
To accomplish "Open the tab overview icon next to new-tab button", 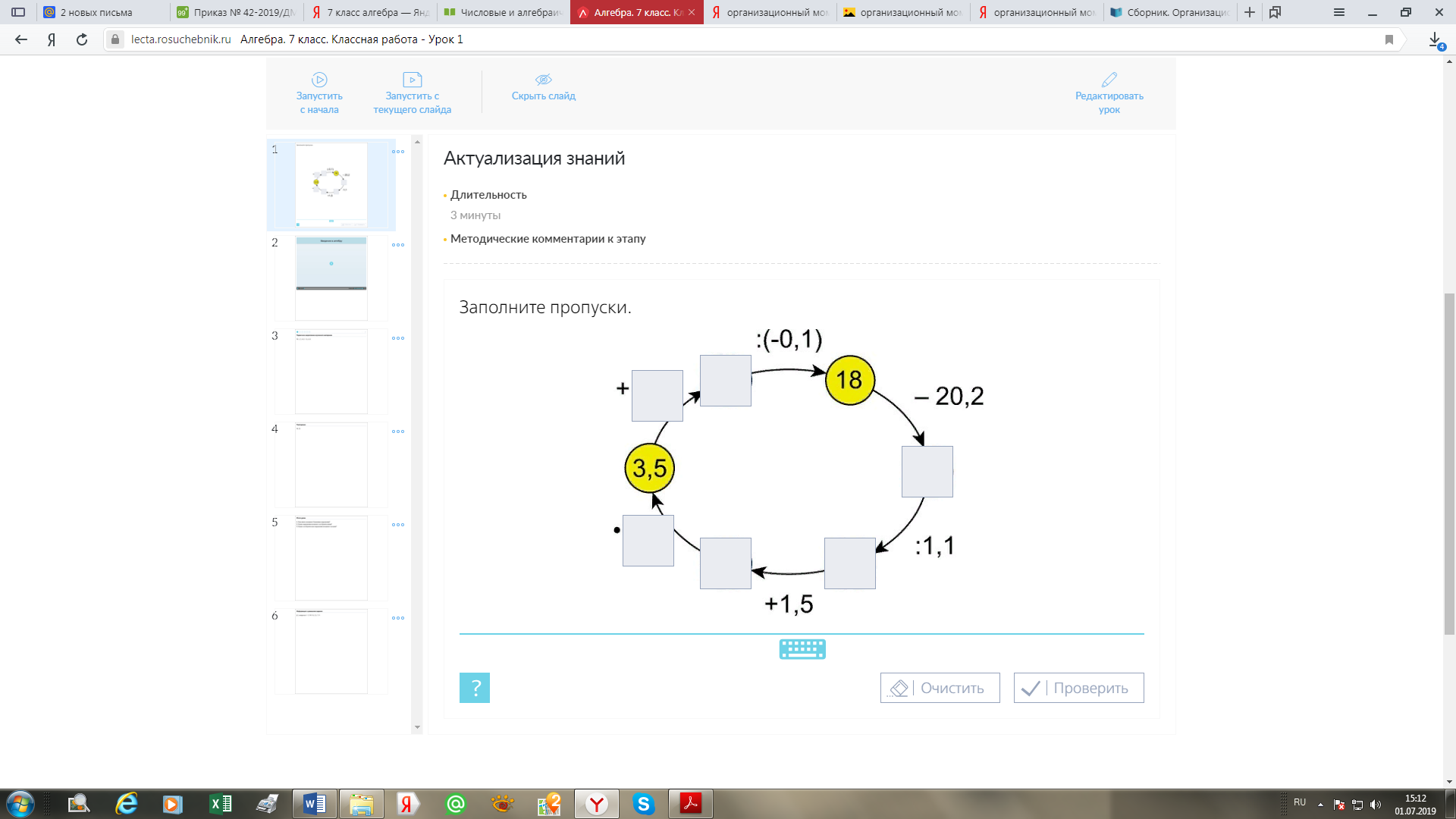I will pyautogui.click(x=1276, y=12).
